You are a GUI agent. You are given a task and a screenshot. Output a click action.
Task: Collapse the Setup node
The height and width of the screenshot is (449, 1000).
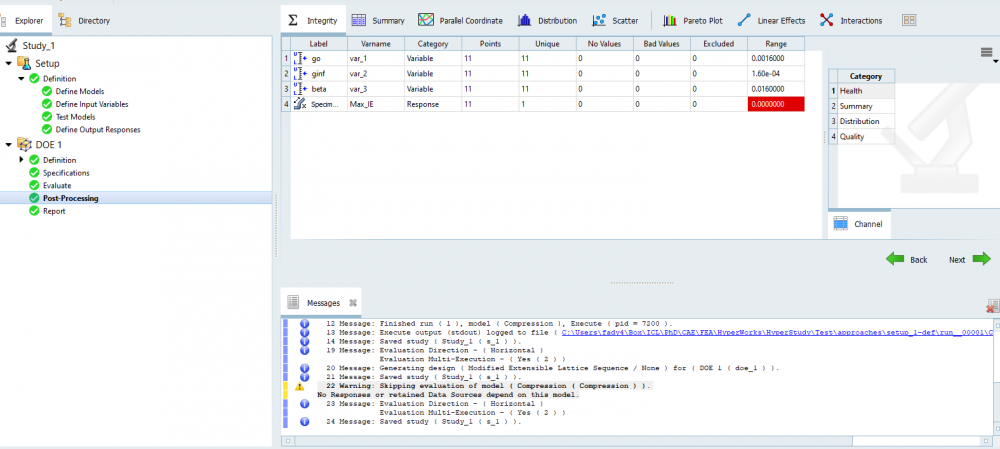(8, 63)
